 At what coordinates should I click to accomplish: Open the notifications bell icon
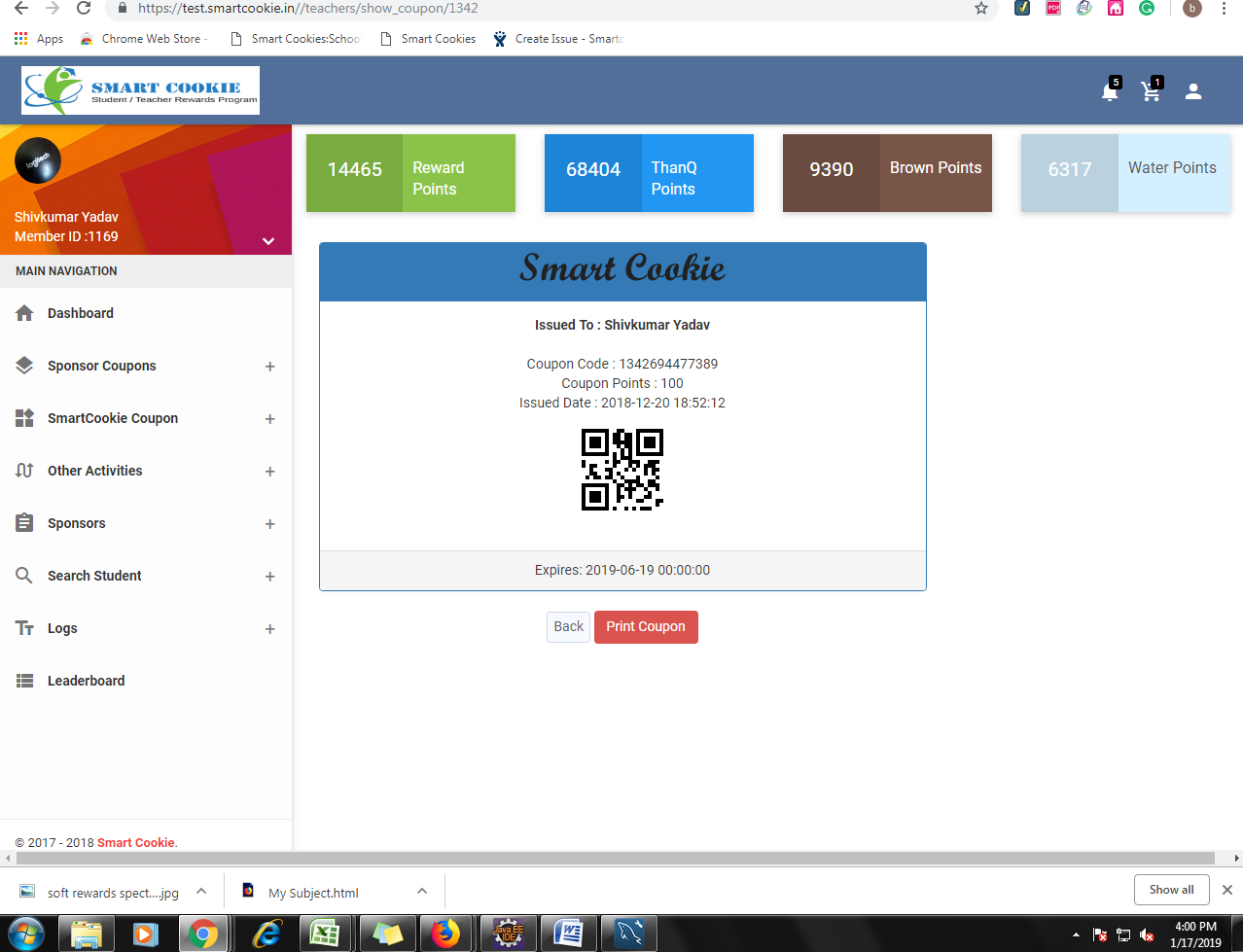click(1109, 91)
